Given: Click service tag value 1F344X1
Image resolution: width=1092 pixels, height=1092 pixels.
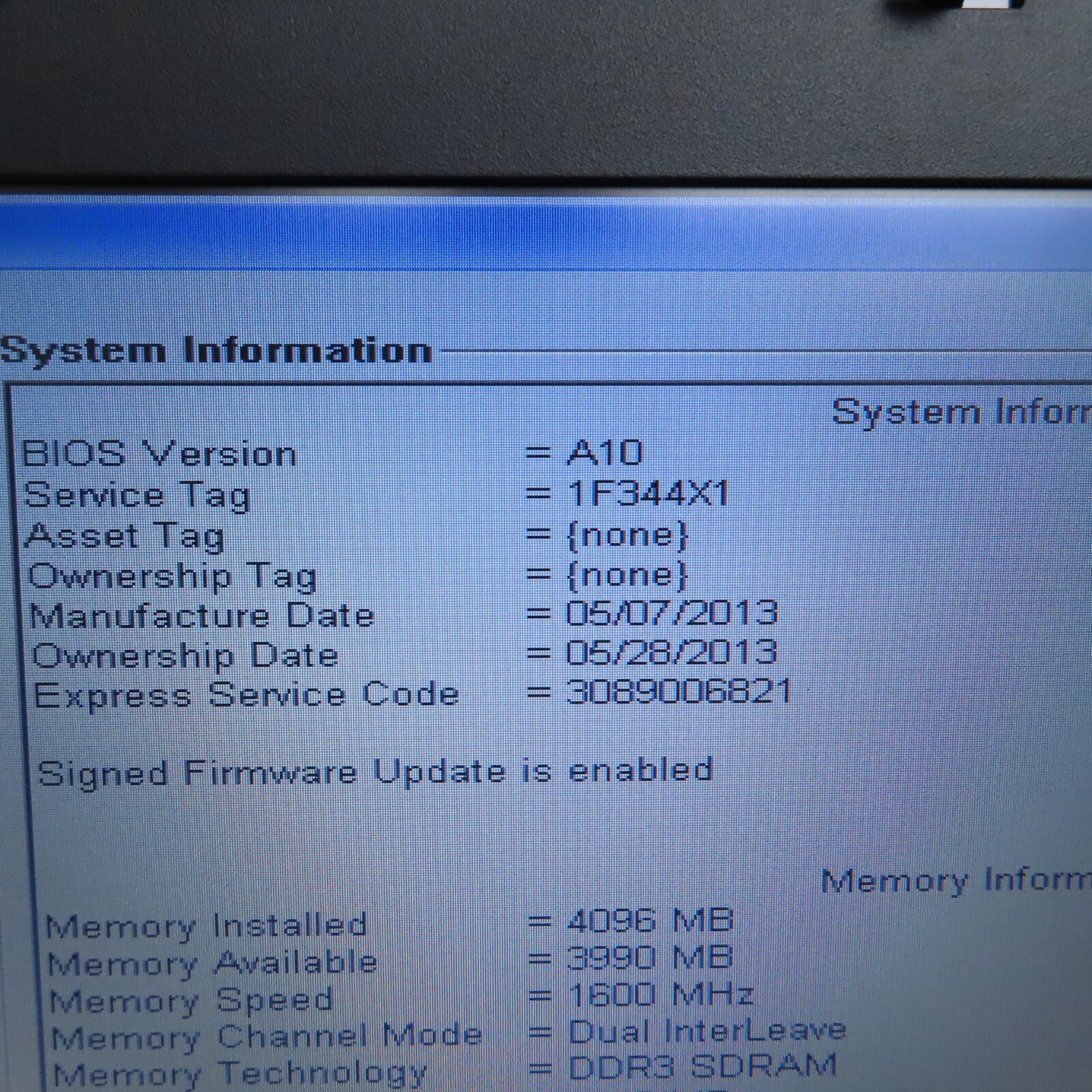Looking at the screenshot, I should tap(648, 493).
